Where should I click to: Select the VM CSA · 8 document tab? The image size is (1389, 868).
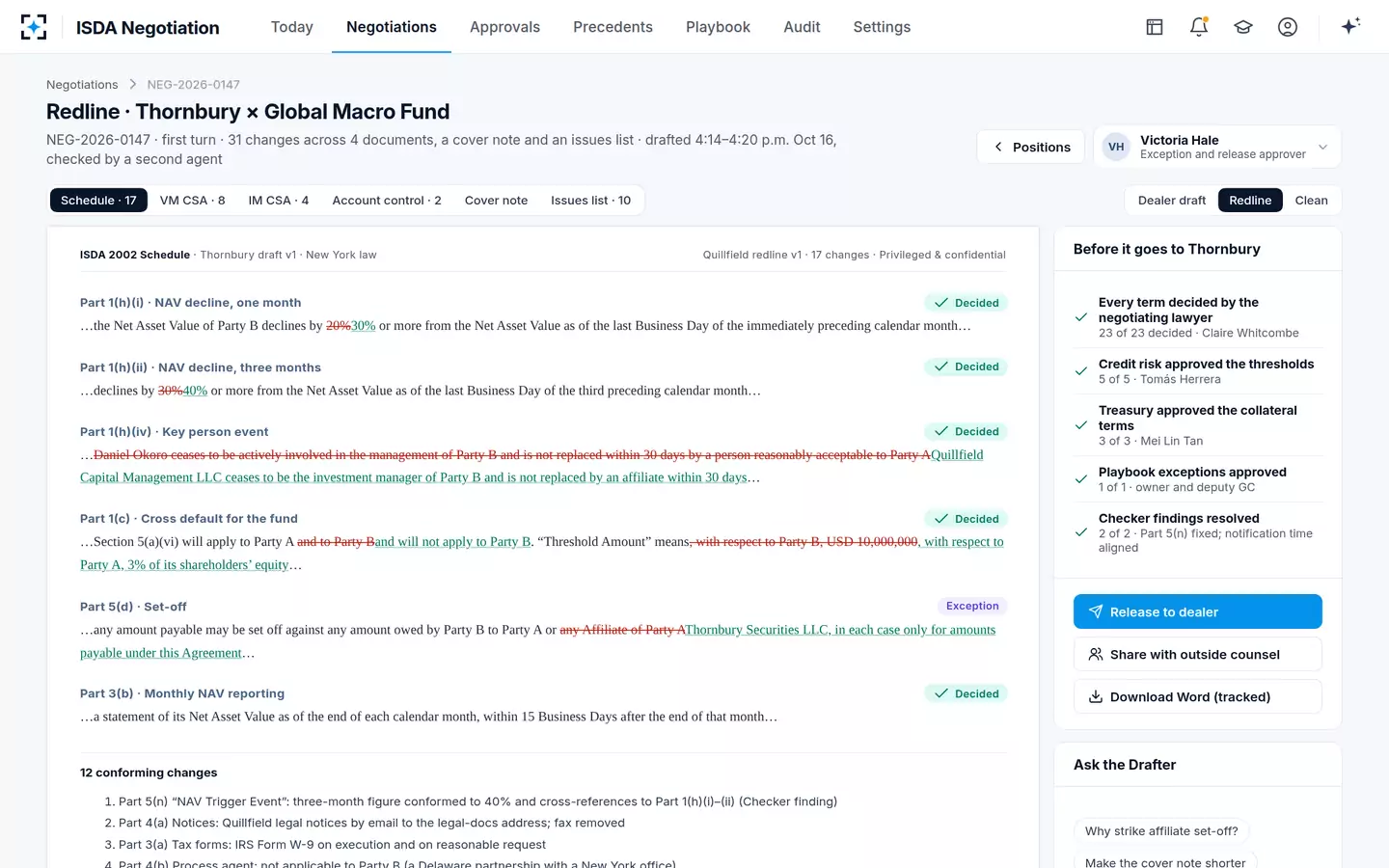193,201
